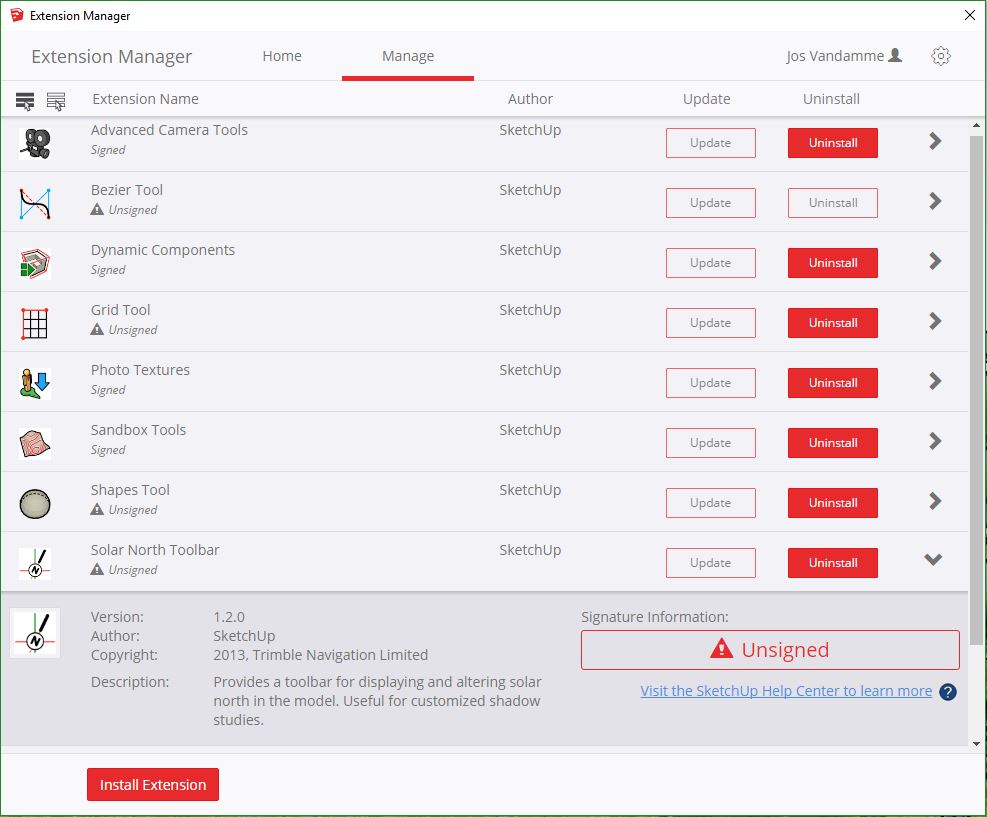Click Update for Solar North Toolbar
Image resolution: width=987 pixels, height=817 pixels.
pos(711,563)
